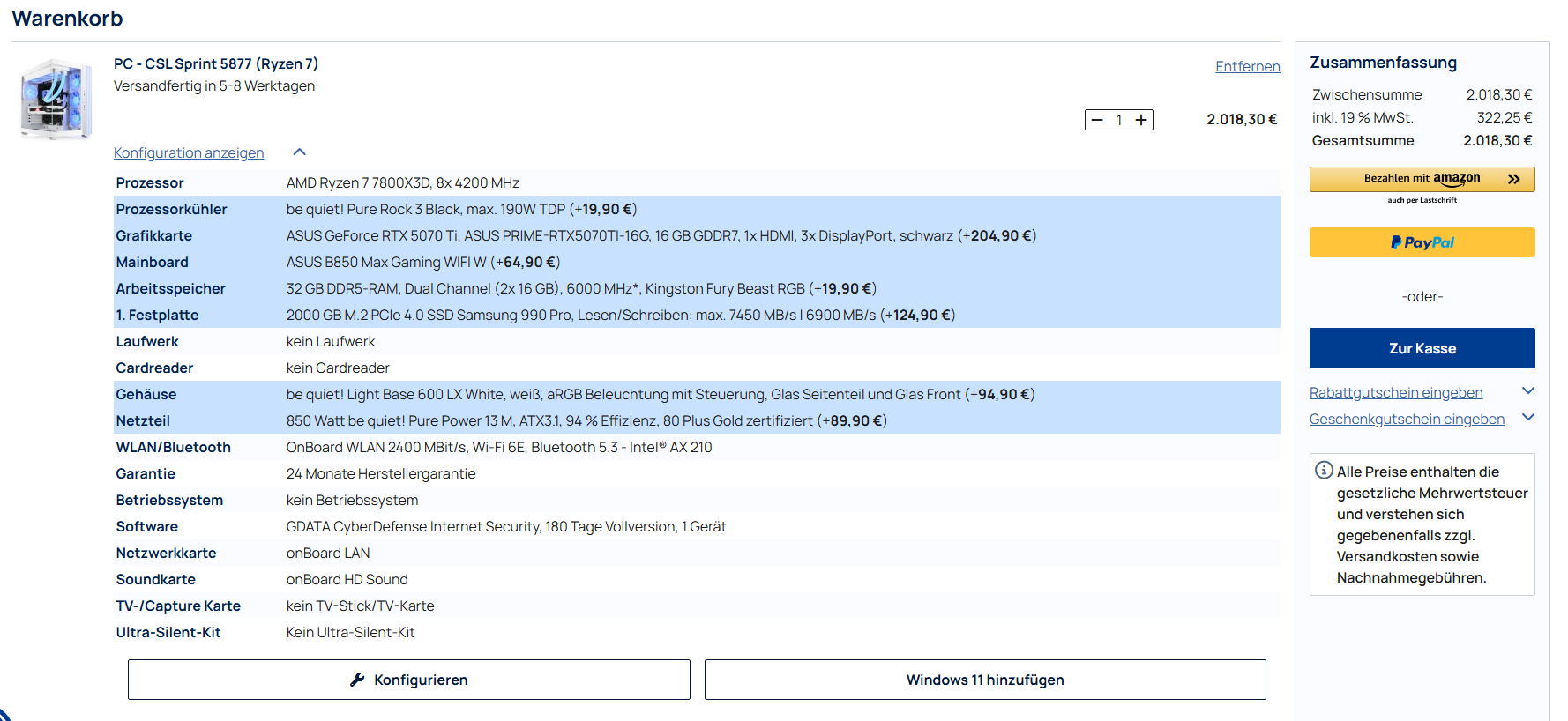Screen dimensions: 1568x721
Task: Select the item price 2.018,30 € beside the stepper
Action: point(1242,119)
